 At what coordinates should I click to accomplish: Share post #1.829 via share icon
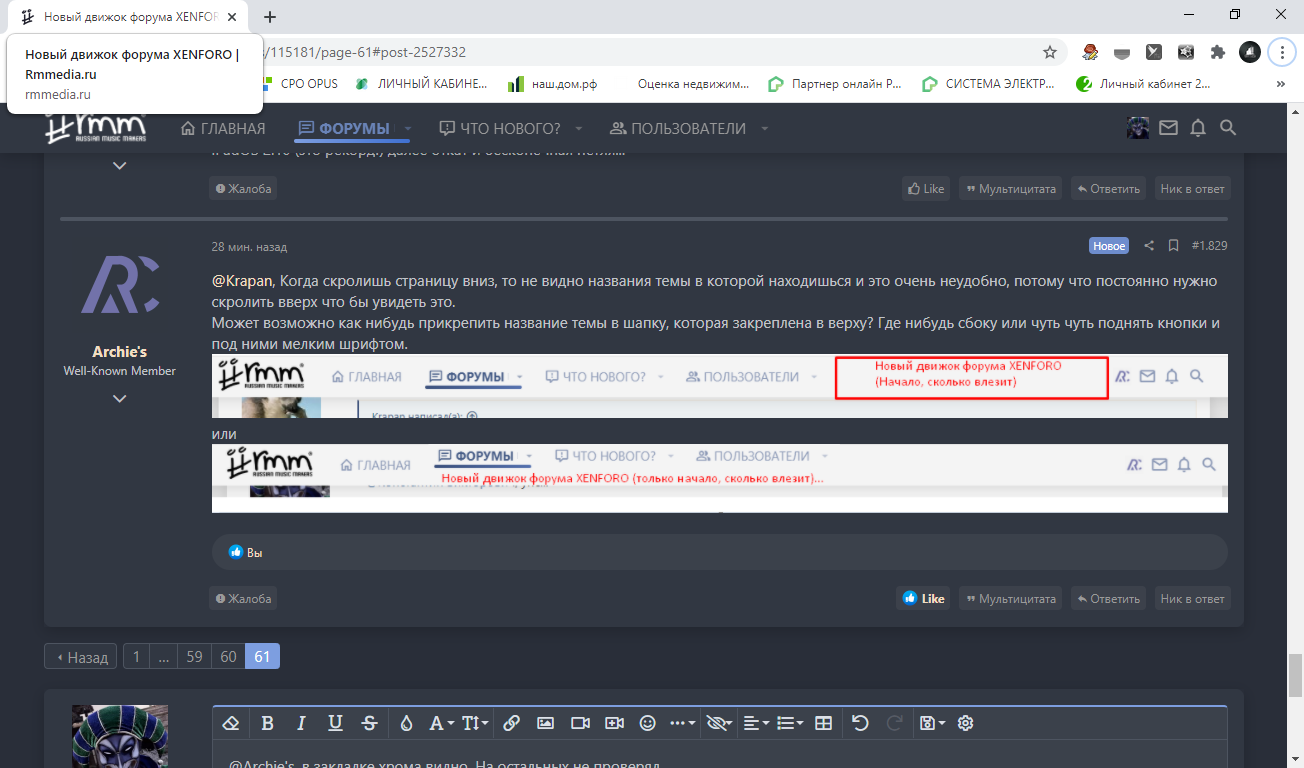click(1149, 246)
